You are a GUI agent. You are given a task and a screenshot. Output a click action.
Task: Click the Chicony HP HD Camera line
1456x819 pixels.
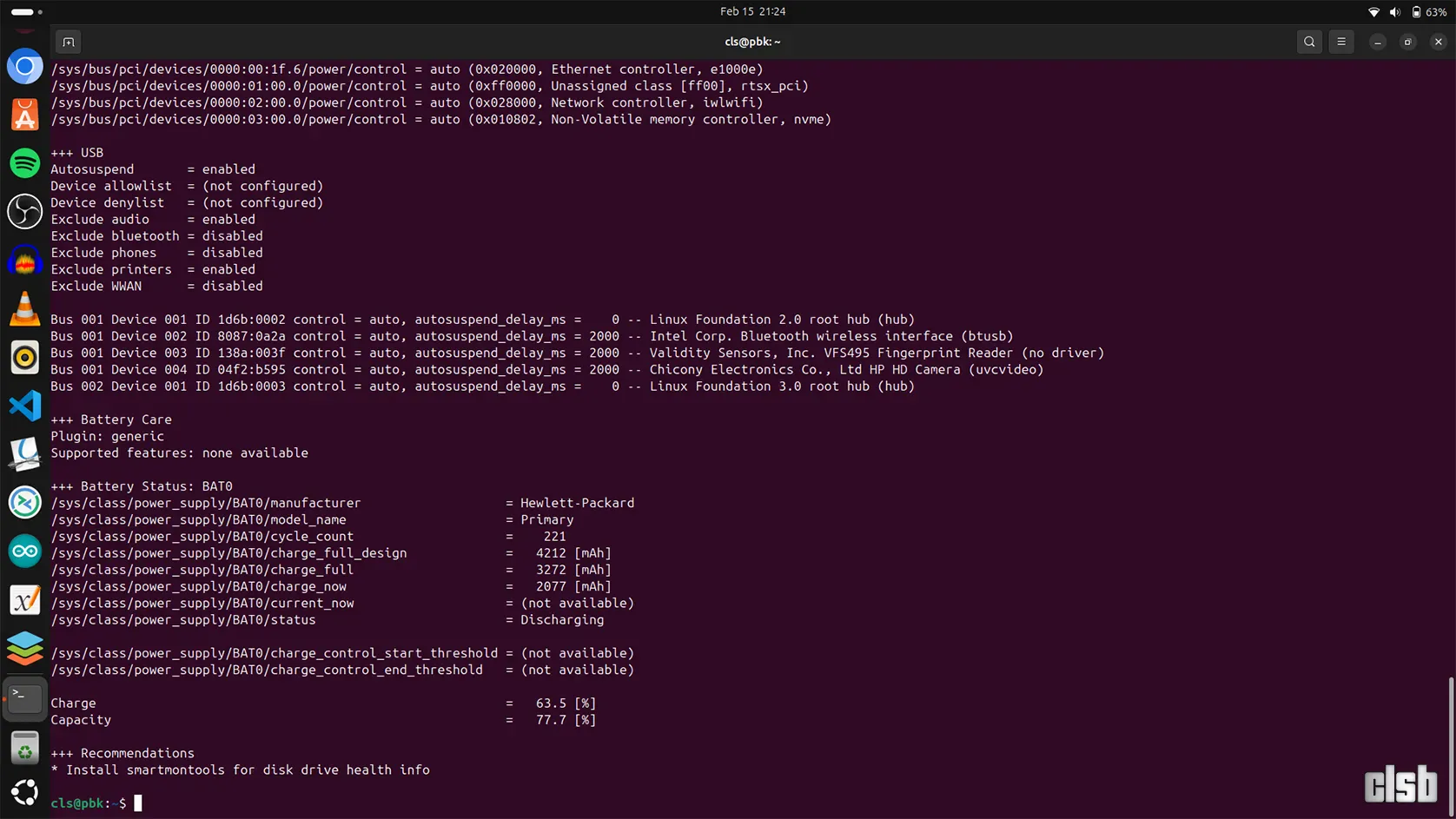(547, 369)
